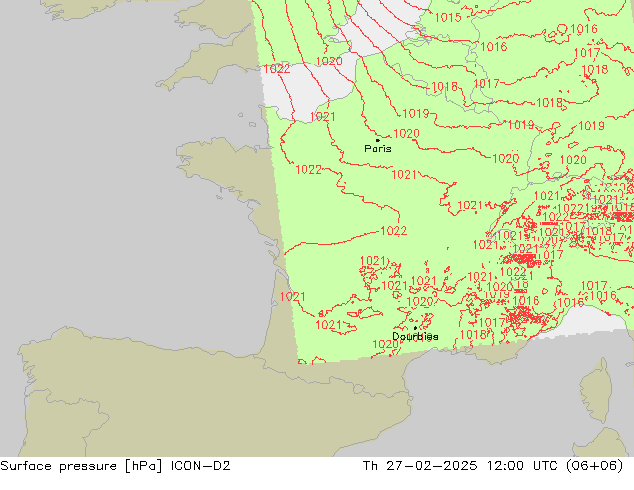The image size is (634, 490).
Task: Click the black dot marker above Paris
Action: 378,140
